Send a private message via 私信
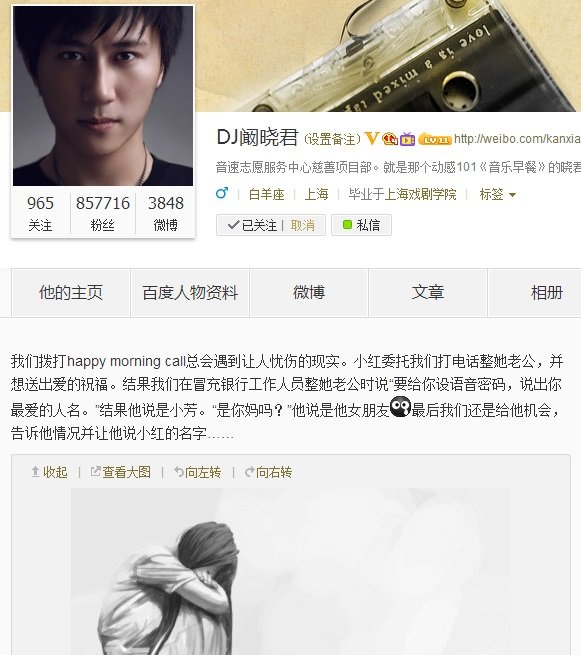Image resolution: width=581 pixels, height=655 pixels. pos(361,225)
